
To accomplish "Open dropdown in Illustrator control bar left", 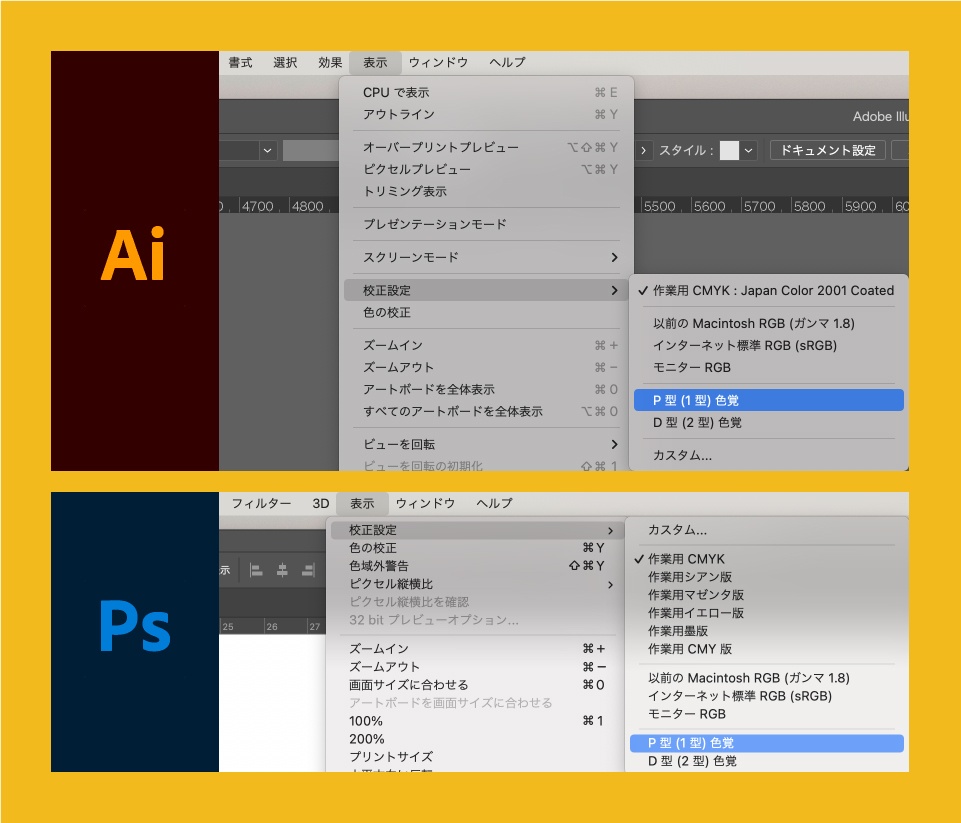I will point(268,151).
